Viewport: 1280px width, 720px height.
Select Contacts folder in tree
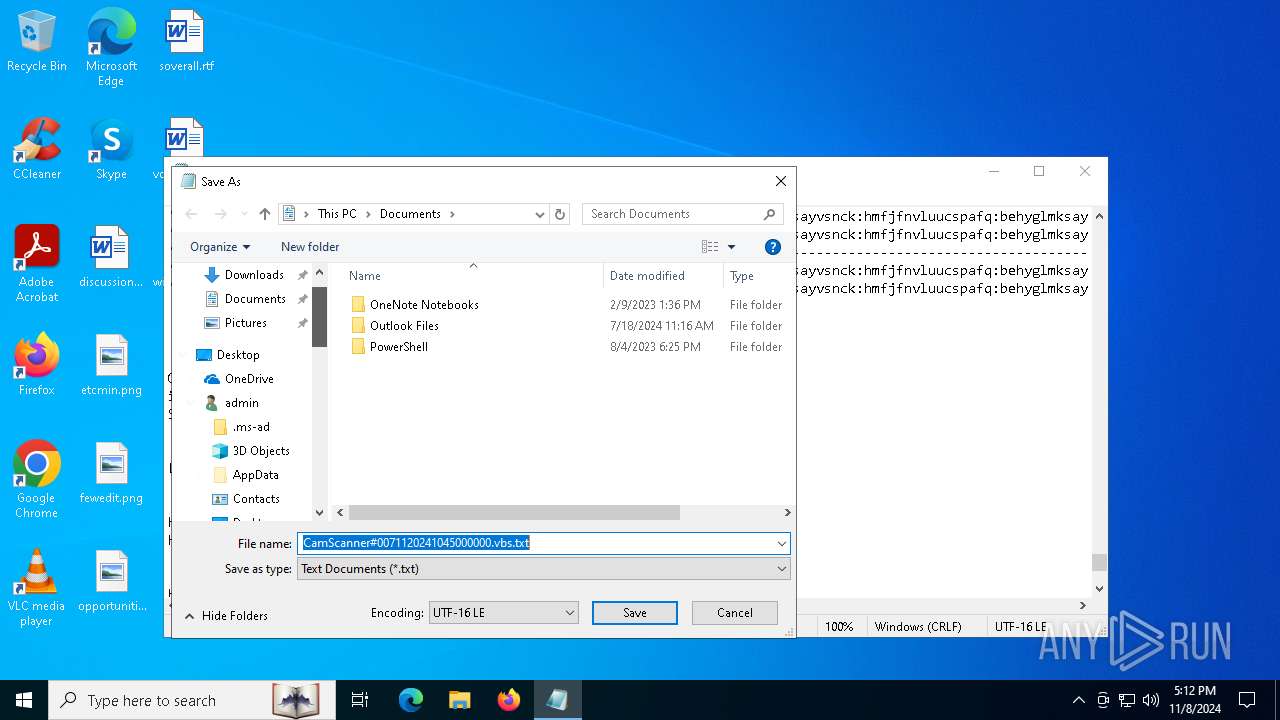click(256, 499)
